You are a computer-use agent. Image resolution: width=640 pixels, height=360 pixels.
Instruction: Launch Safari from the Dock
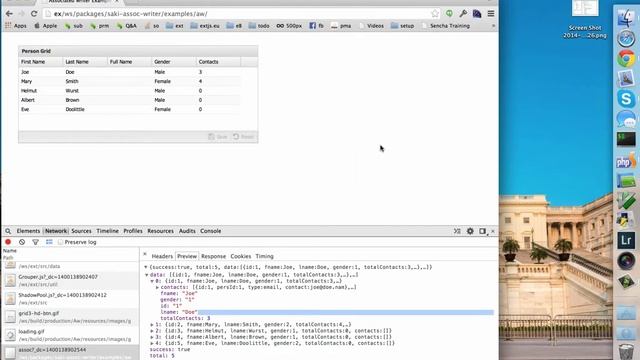click(626, 39)
